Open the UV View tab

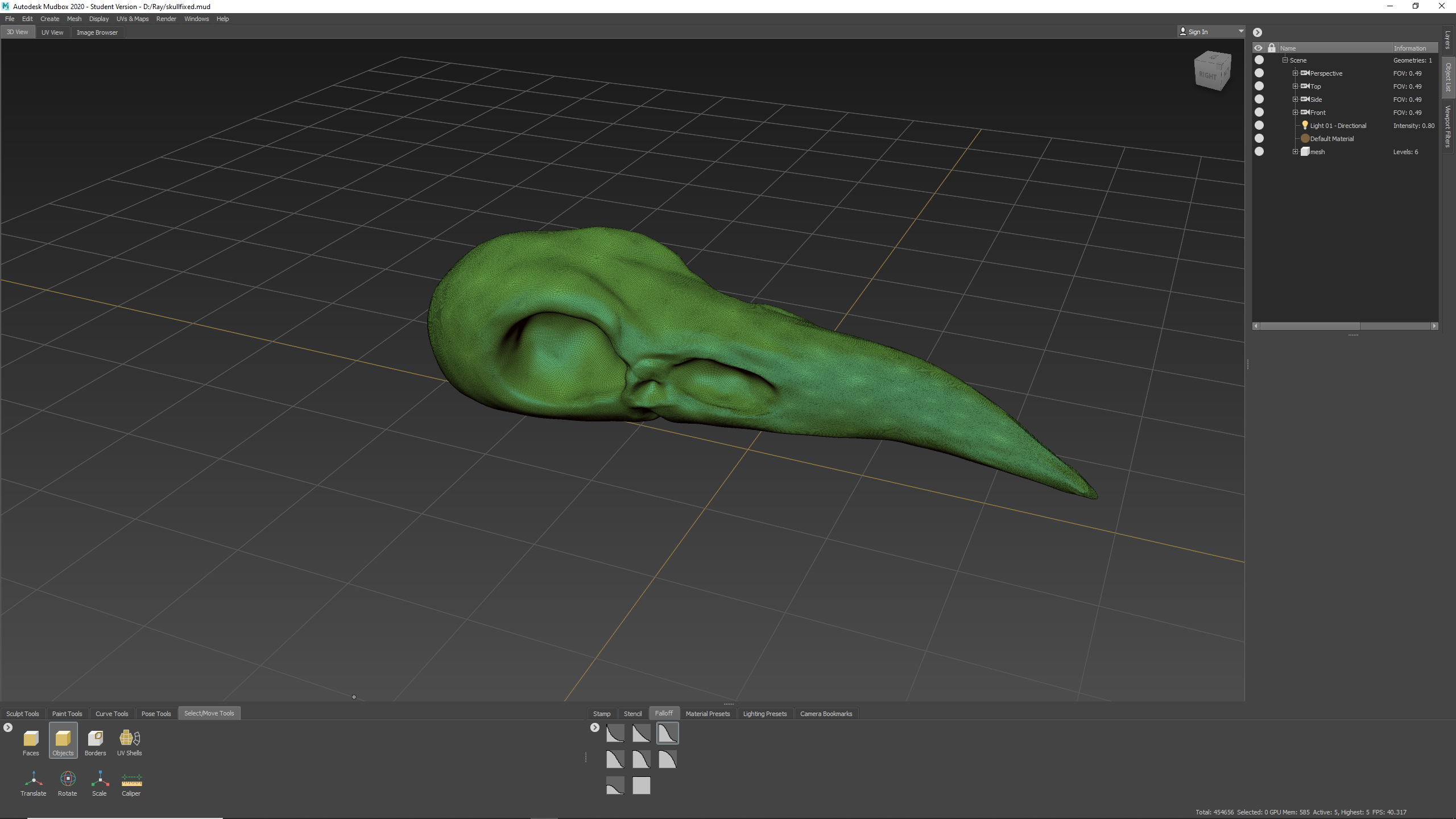(x=51, y=32)
